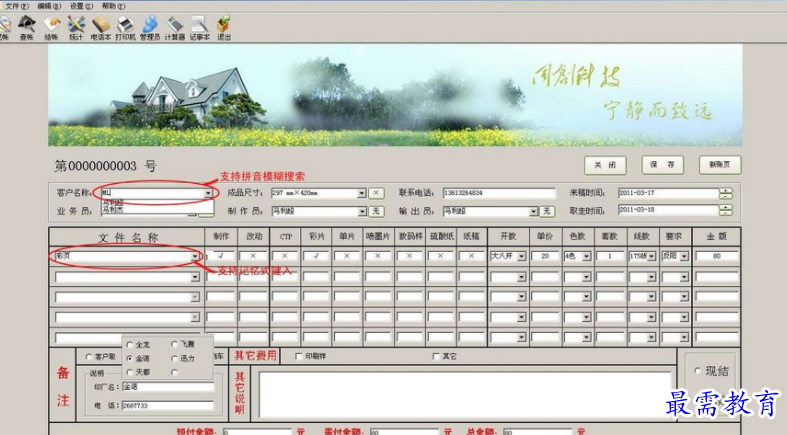Expand the 输出员 dropdown
This screenshot has height=435, width=787.
(533, 212)
